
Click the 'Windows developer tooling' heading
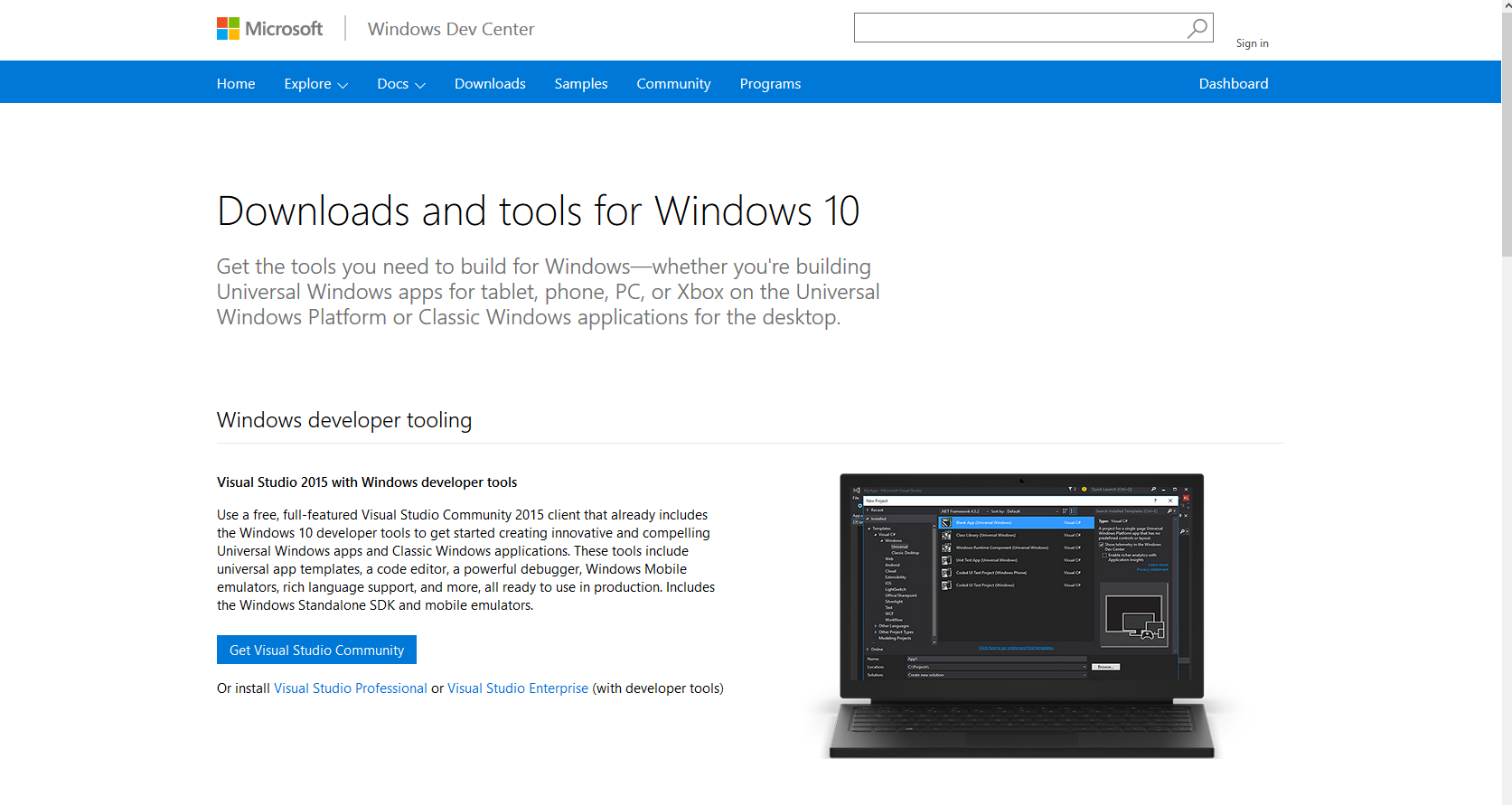[x=344, y=420]
